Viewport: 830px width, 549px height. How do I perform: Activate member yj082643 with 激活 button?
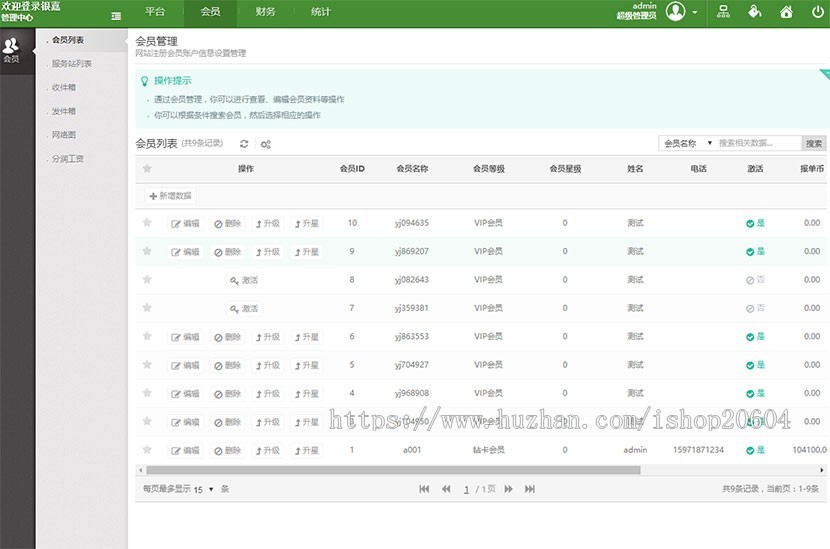coord(244,281)
